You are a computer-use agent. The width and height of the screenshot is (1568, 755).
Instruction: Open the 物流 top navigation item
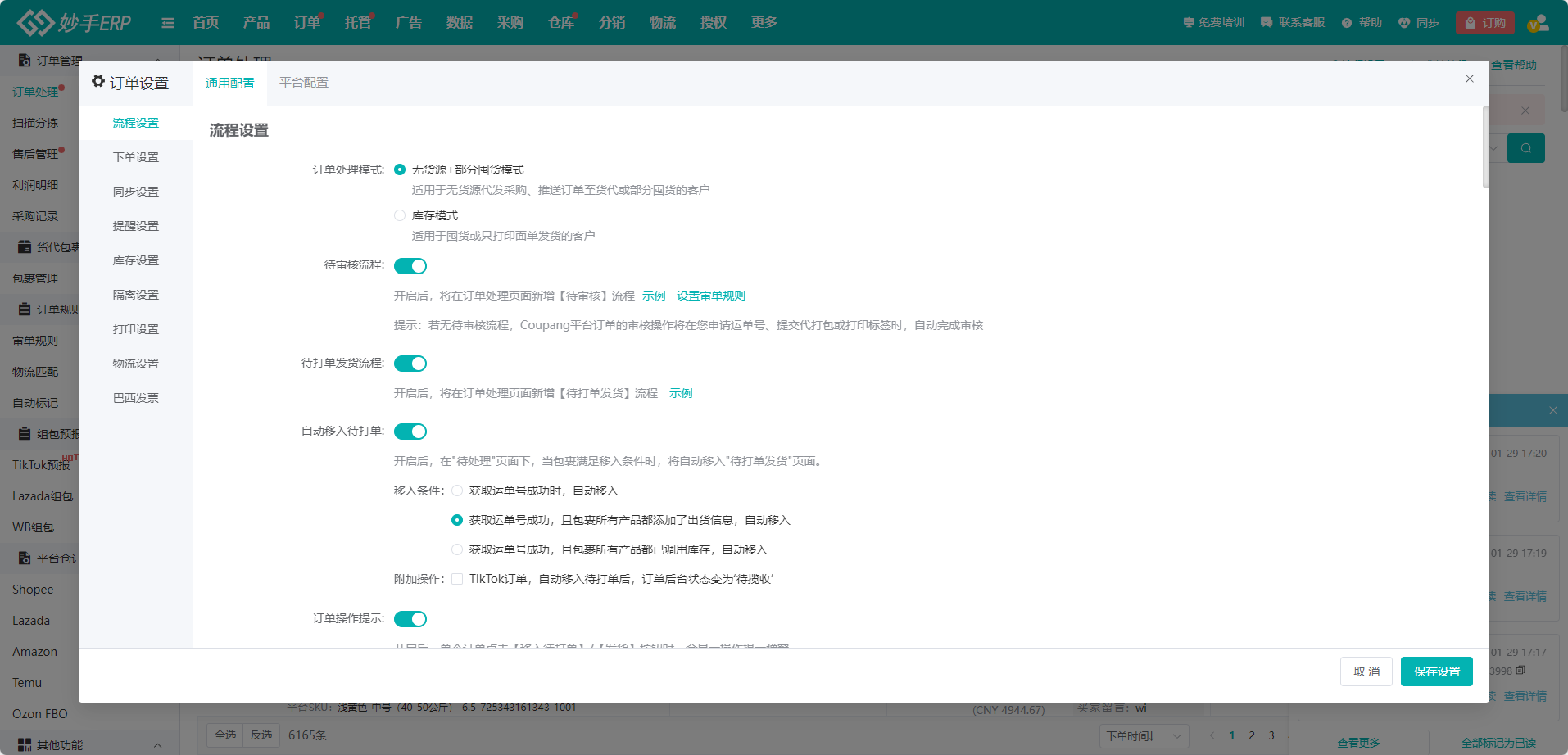pos(663,23)
